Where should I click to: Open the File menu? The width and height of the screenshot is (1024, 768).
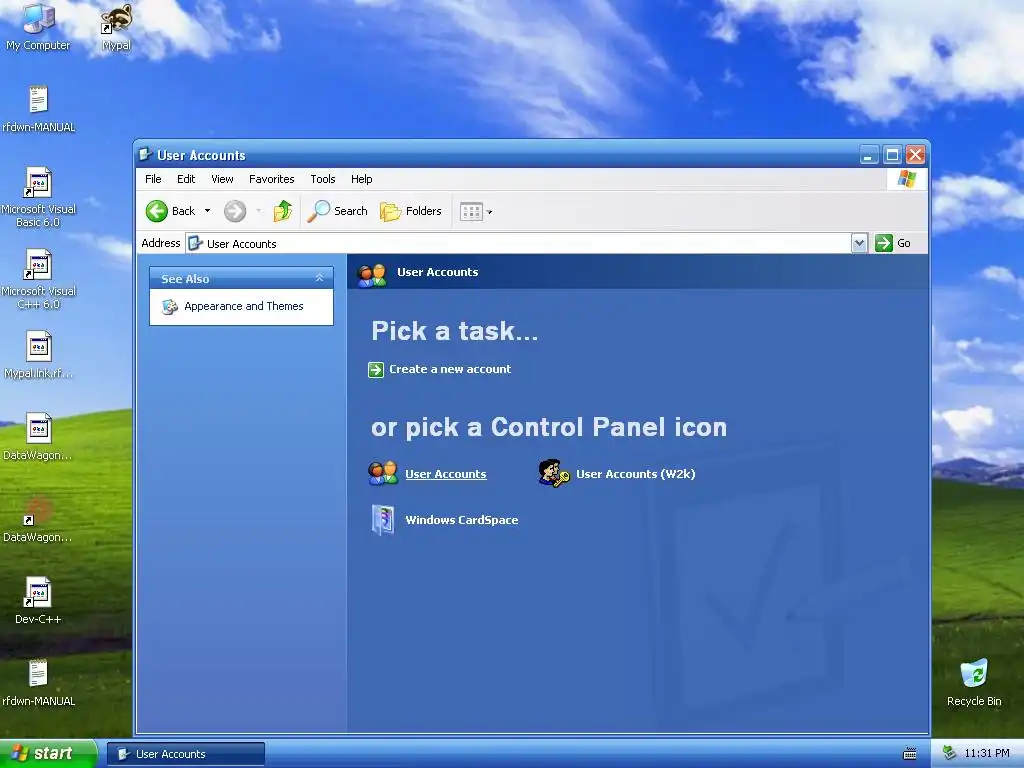(x=153, y=179)
